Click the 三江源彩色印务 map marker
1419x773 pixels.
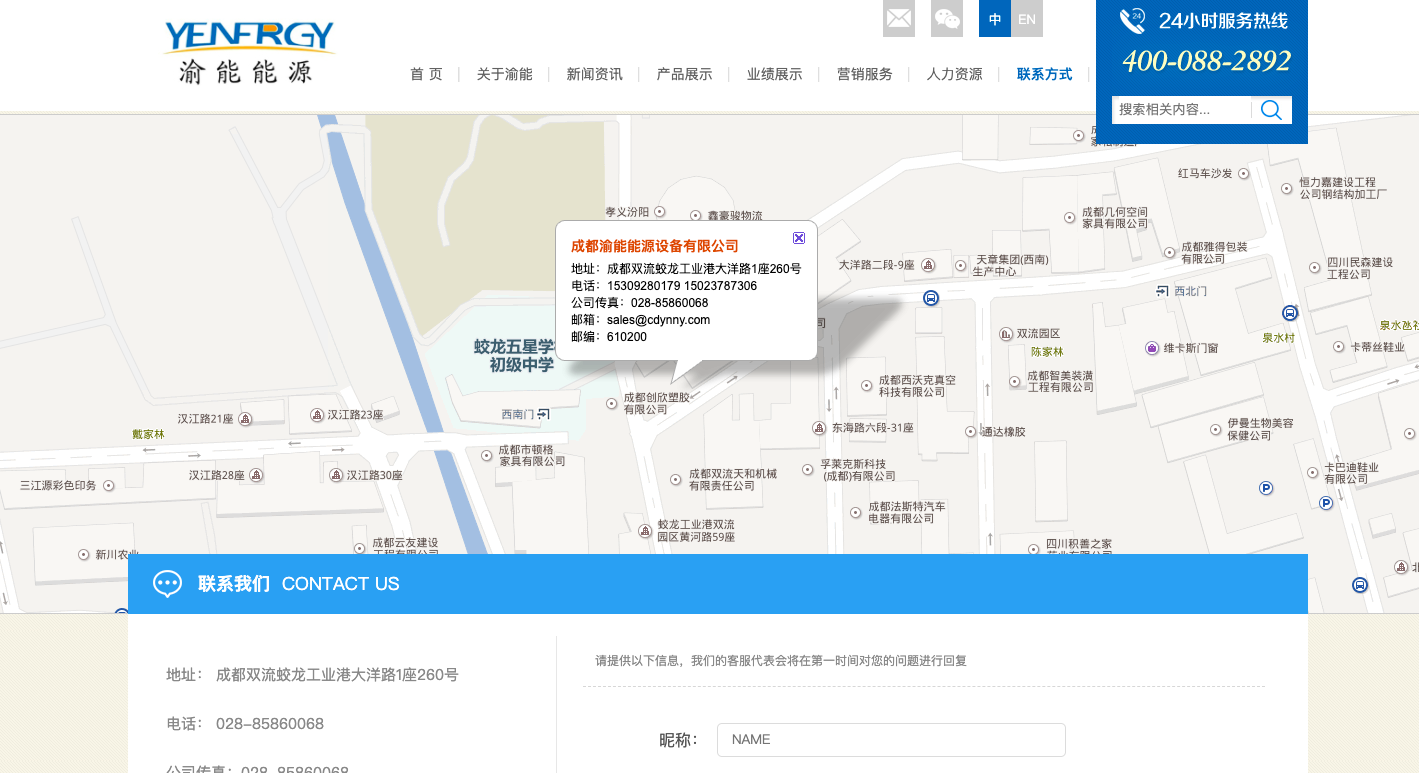click(x=109, y=485)
